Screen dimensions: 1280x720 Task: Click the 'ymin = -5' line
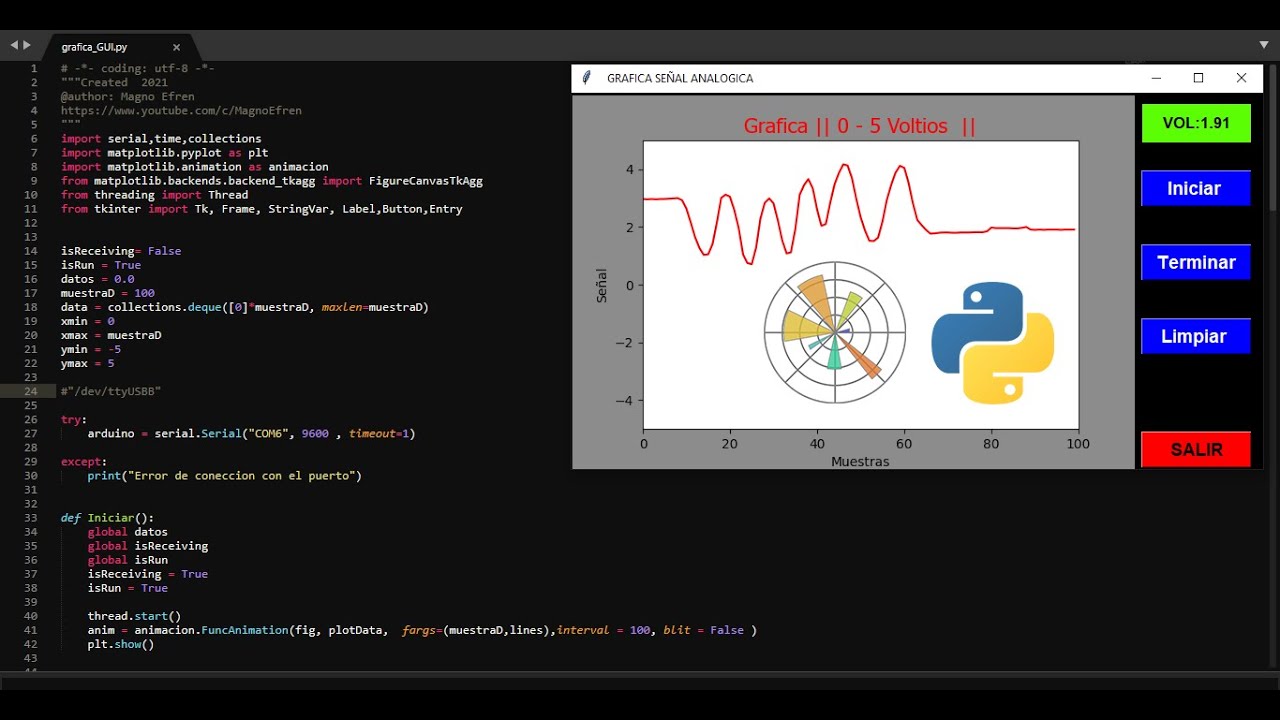[x=91, y=349]
